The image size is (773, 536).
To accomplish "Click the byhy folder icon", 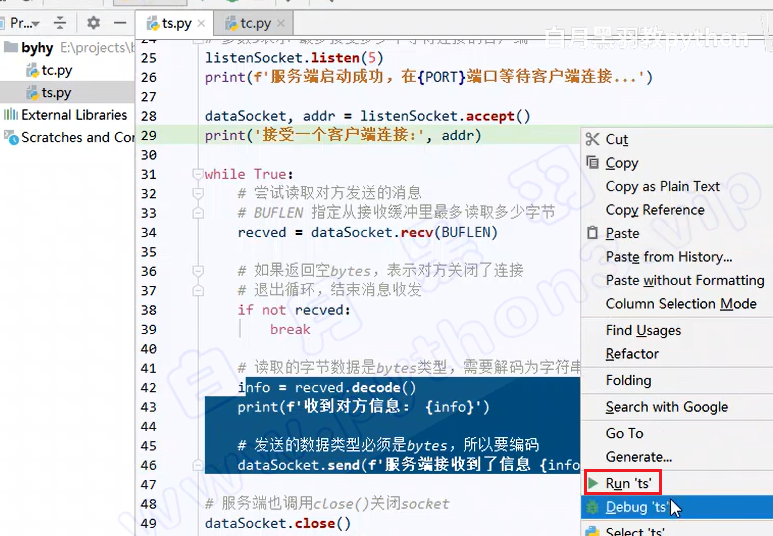I will point(11,47).
